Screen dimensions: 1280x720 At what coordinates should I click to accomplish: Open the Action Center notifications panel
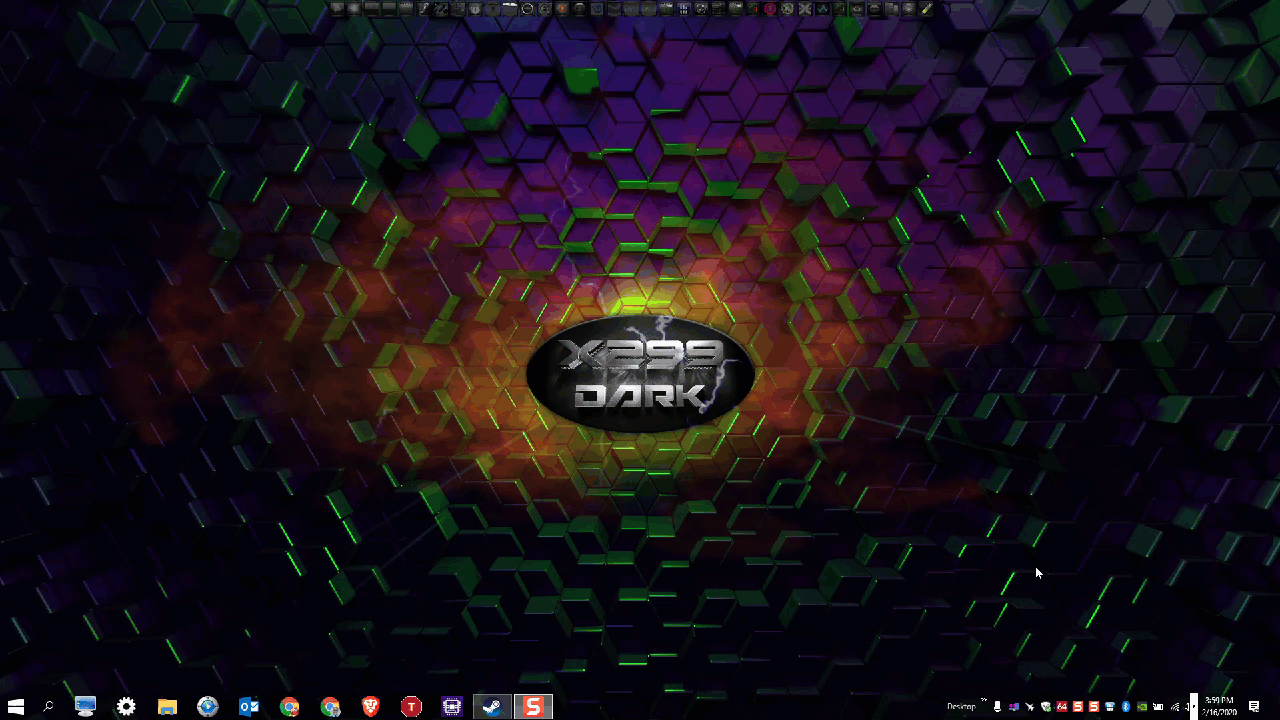tap(1254, 707)
